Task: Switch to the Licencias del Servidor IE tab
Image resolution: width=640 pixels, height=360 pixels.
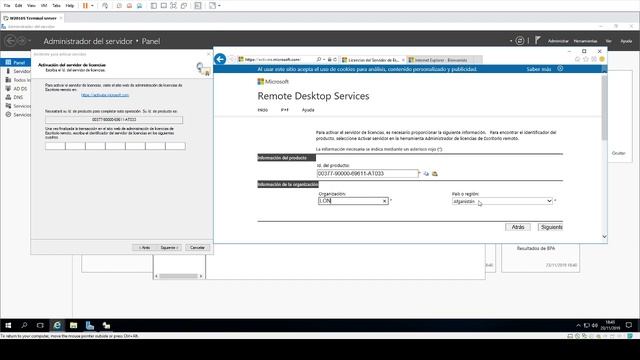Action: 373,60
